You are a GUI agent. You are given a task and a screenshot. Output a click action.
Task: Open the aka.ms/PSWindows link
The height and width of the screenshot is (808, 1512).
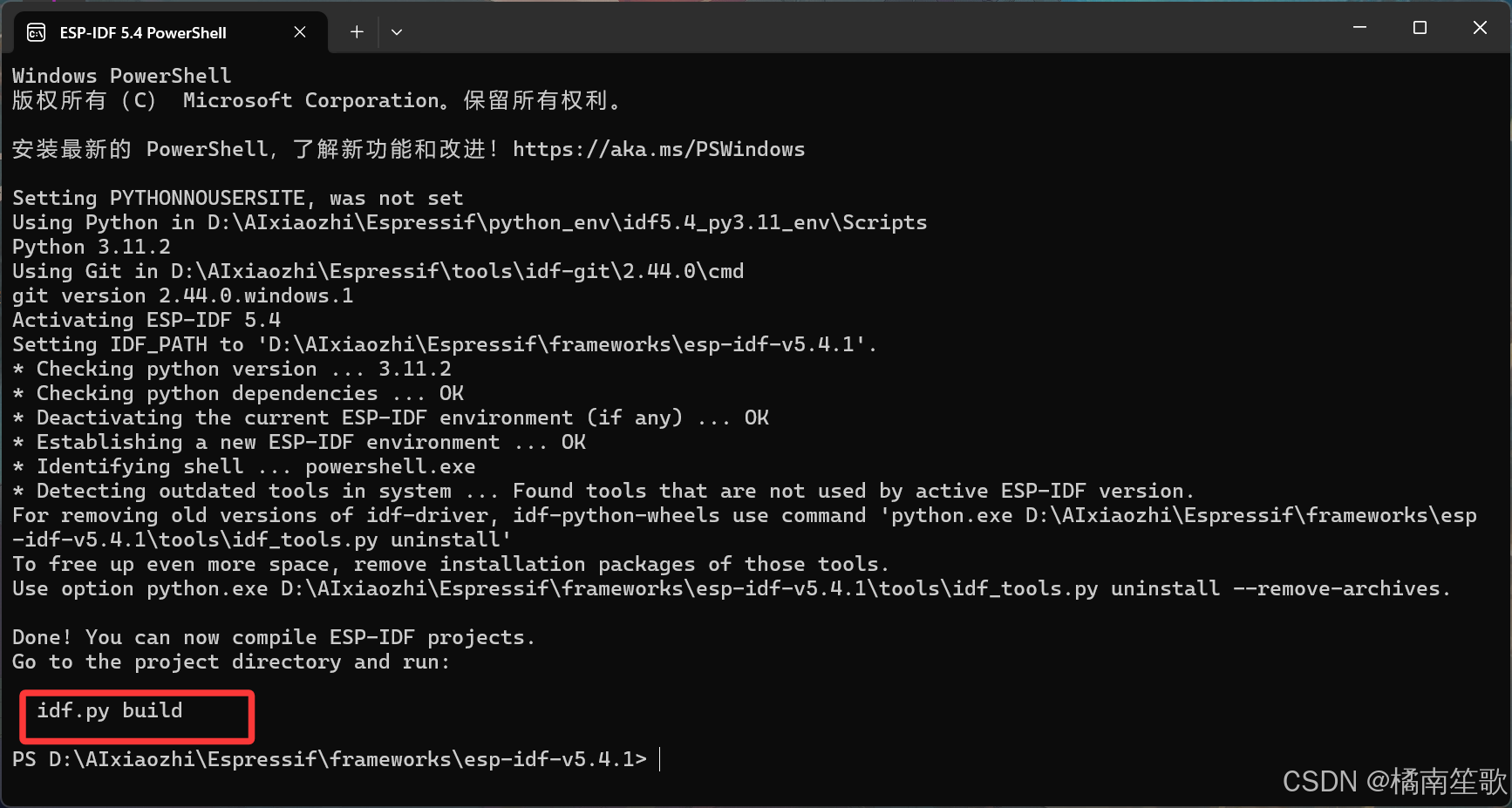(x=658, y=149)
